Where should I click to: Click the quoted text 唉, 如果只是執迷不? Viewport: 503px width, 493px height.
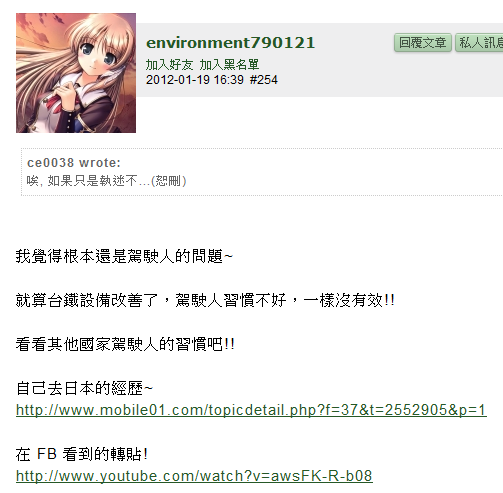(82, 181)
